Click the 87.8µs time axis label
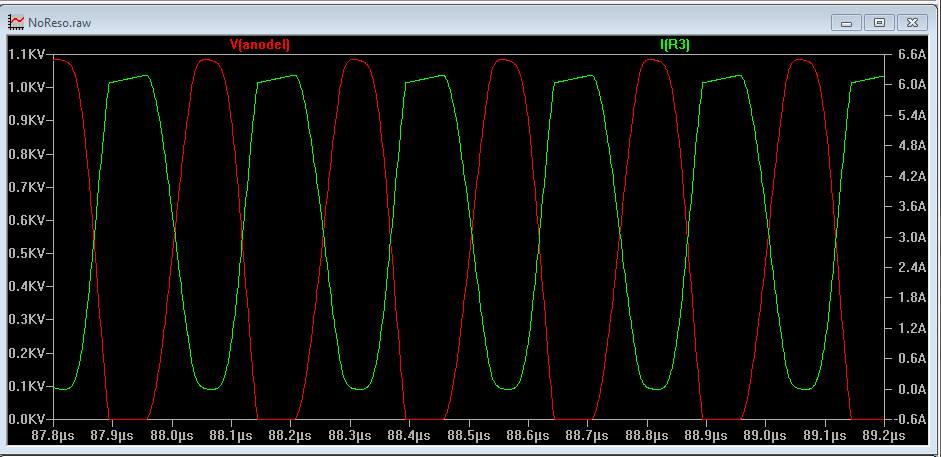 point(53,435)
